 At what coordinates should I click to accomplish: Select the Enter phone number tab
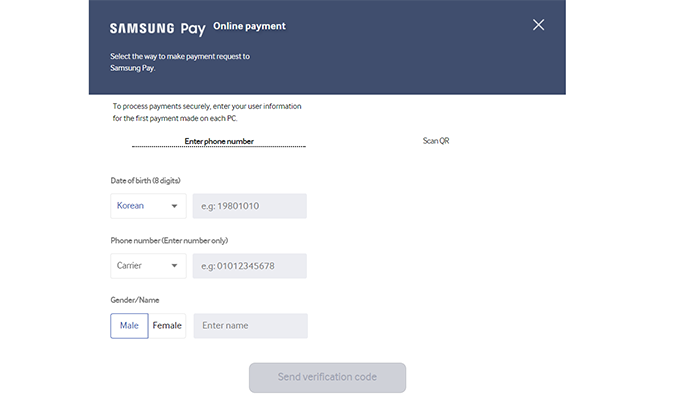[219, 141]
